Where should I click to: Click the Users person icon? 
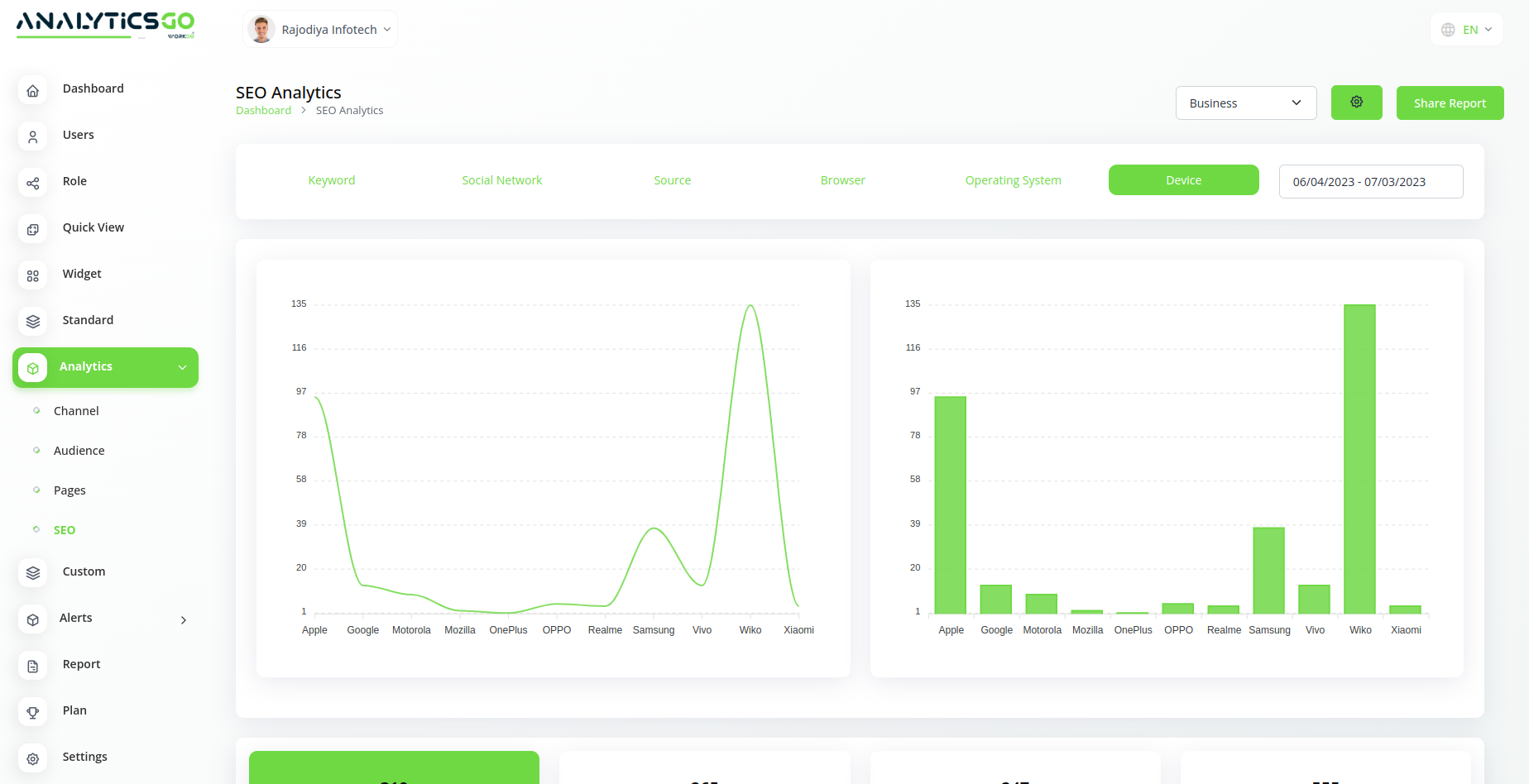point(33,136)
